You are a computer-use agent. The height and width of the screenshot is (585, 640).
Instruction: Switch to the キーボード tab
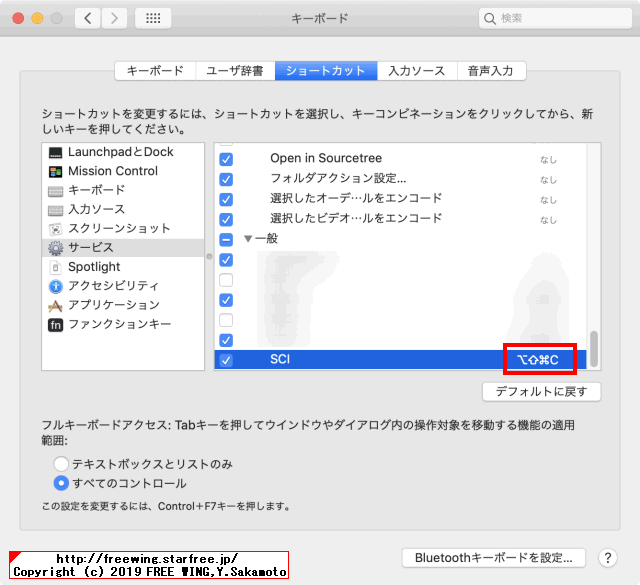(155, 71)
